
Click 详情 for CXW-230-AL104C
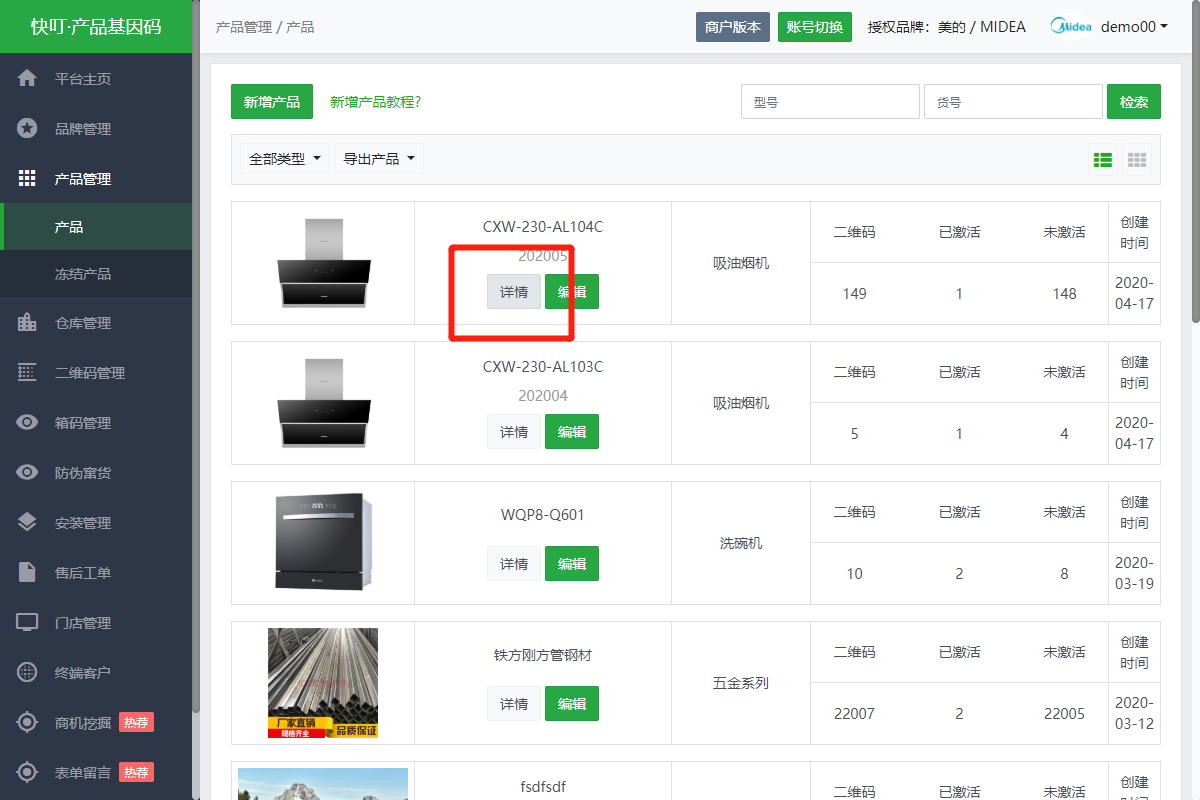click(514, 292)
